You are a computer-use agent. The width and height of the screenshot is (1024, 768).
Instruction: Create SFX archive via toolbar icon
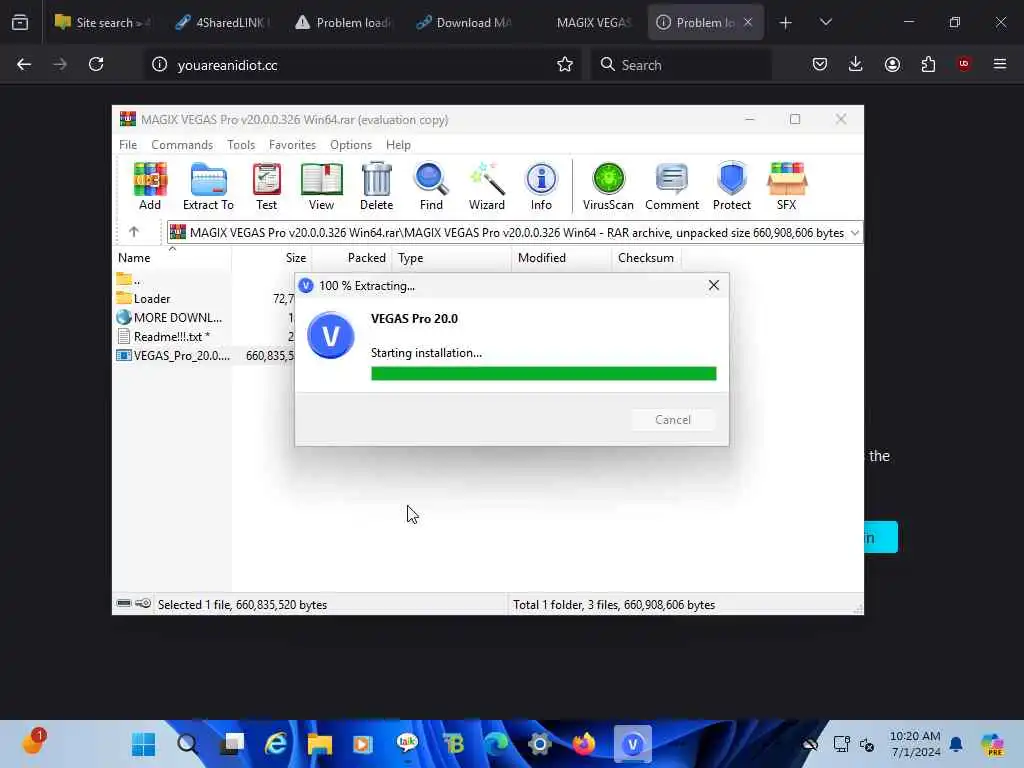tap(786, 186)
